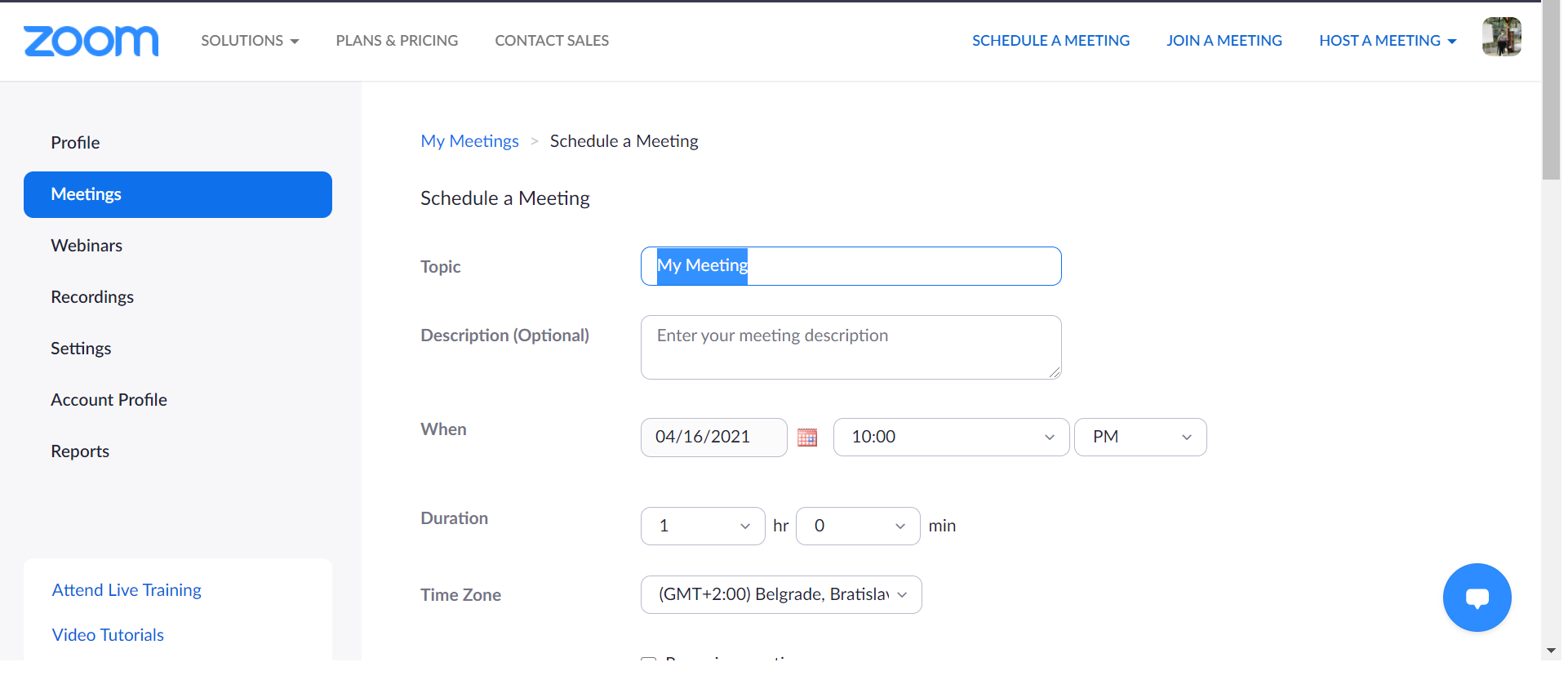This screenshot has height=680, width=1568.
Task: Click the scrollbar down arrow
Action: coord(1551,651)
